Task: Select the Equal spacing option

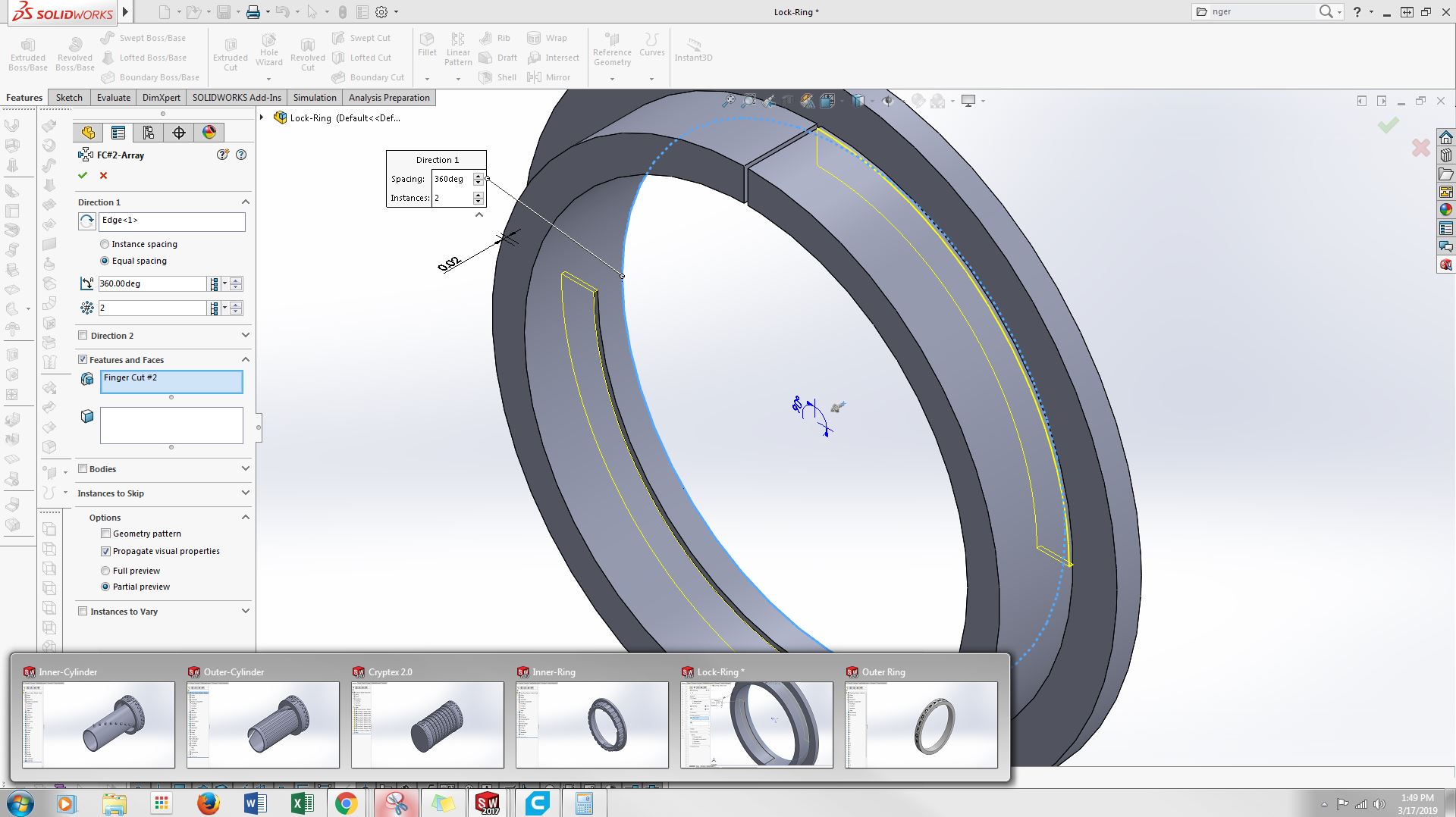Action: [105, 261]
